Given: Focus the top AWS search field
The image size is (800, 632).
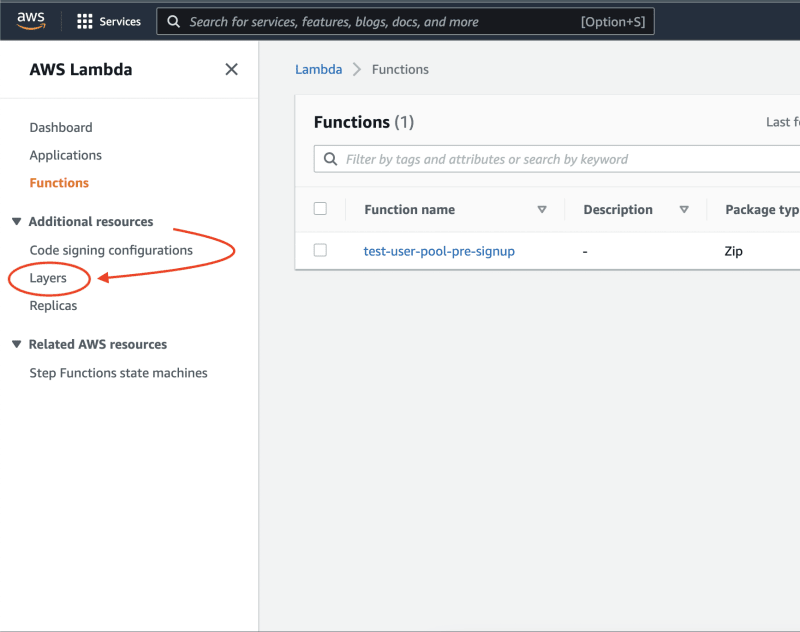Looking at the screenshot, I should (406, 21).
